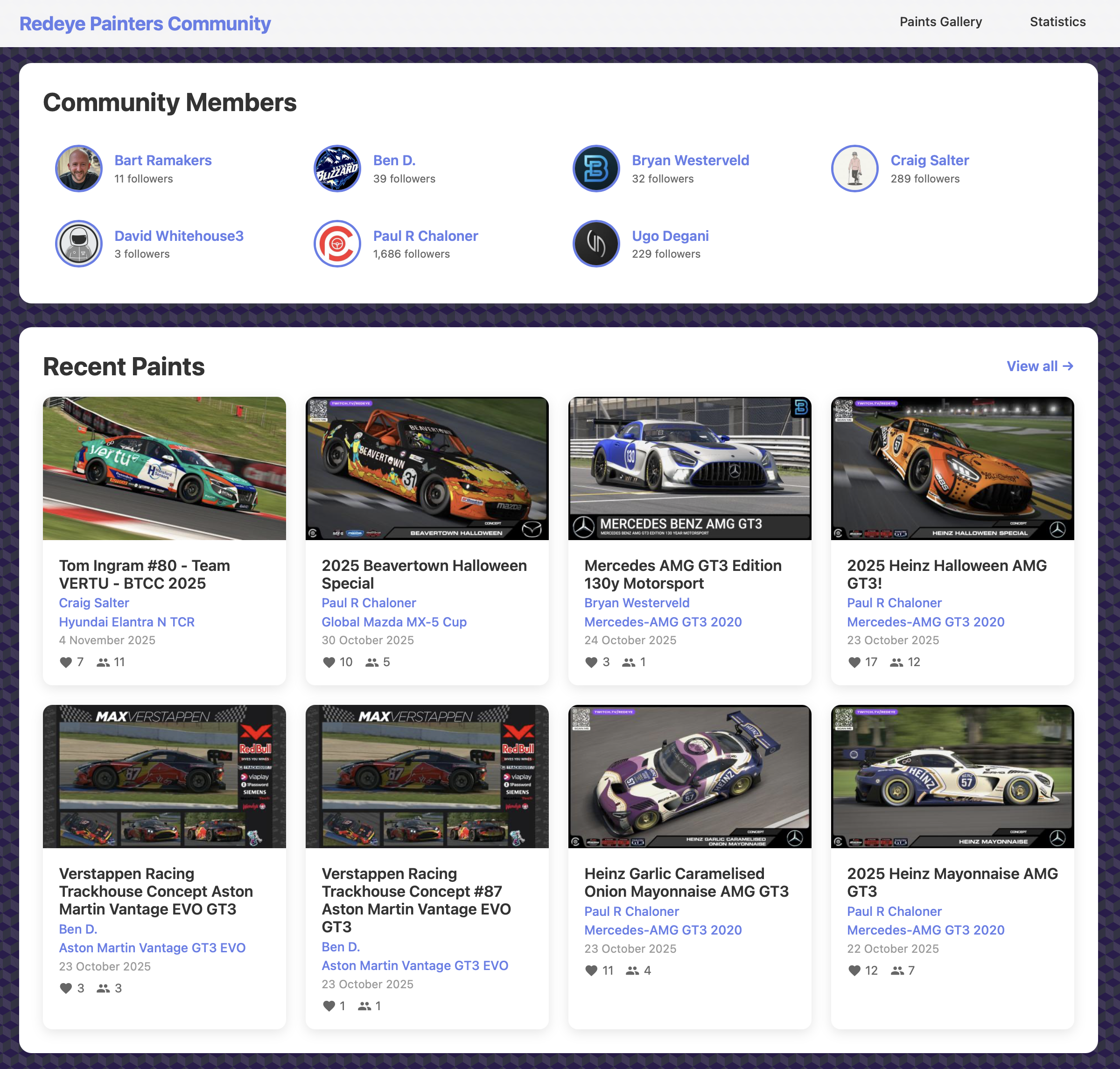Open the Heinz Mayonnaise car thumbnail
The width and height of the screenshot is (1120, 1069).
tap(952, 777)
